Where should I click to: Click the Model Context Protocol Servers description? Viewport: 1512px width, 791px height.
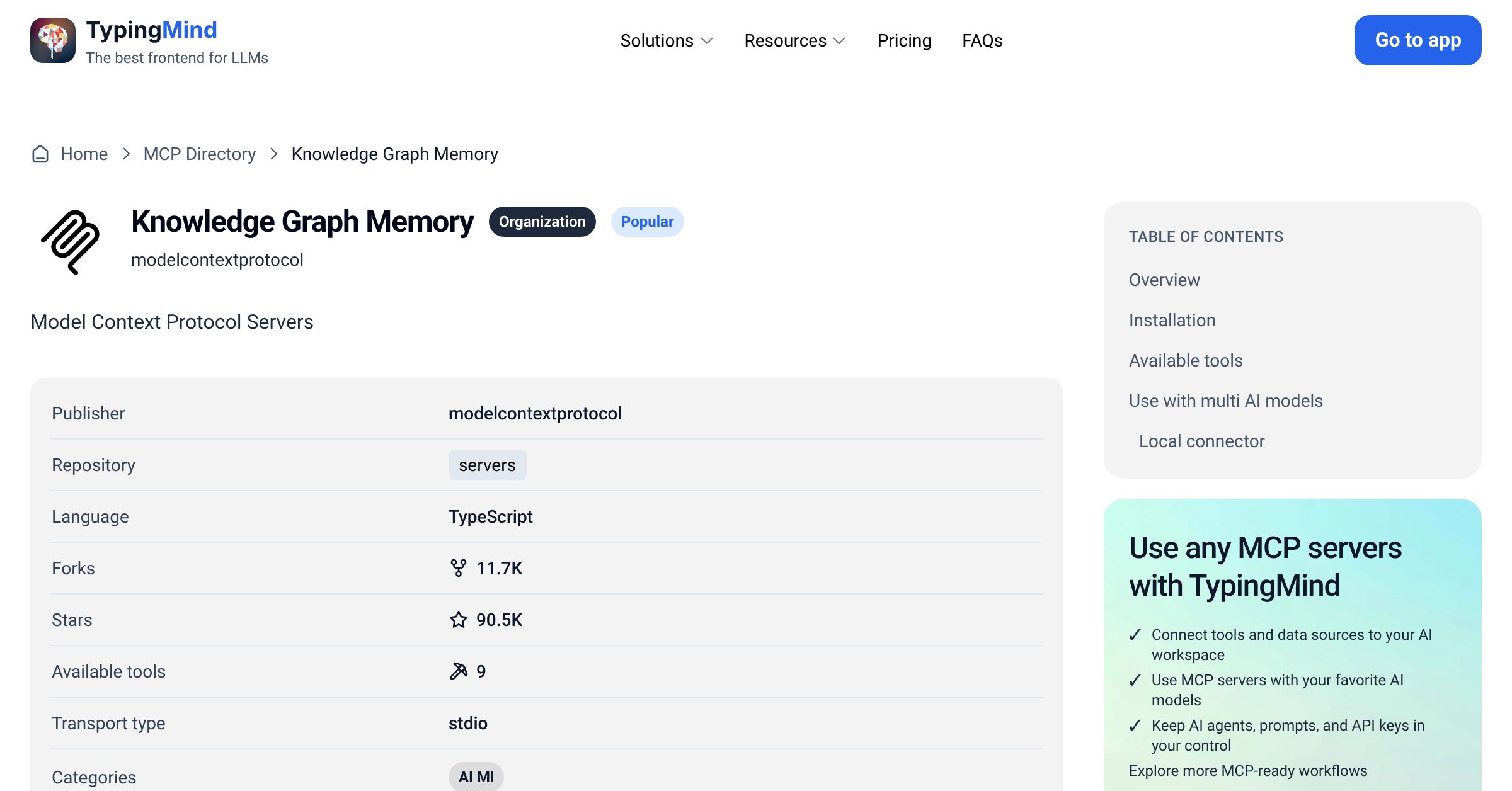point(171,322)
